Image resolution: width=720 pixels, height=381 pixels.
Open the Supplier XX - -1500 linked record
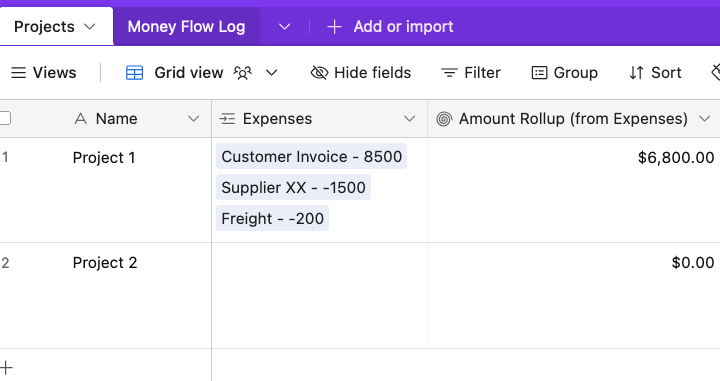pyautogui.click(x=293, y=187)
